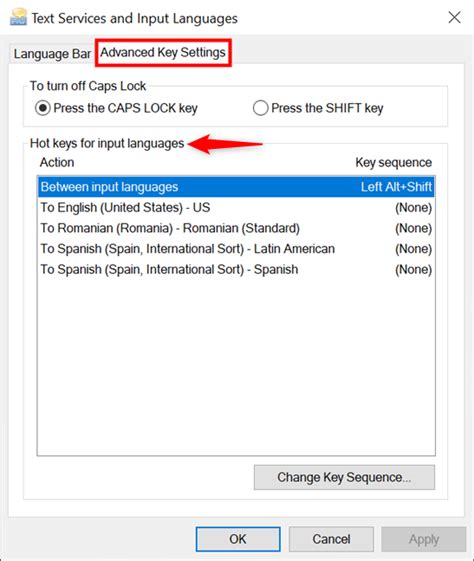Click the greyed-out Apply button
This screenshot has width=474, height=561.
pyautogui.click(x=424, y=539)
